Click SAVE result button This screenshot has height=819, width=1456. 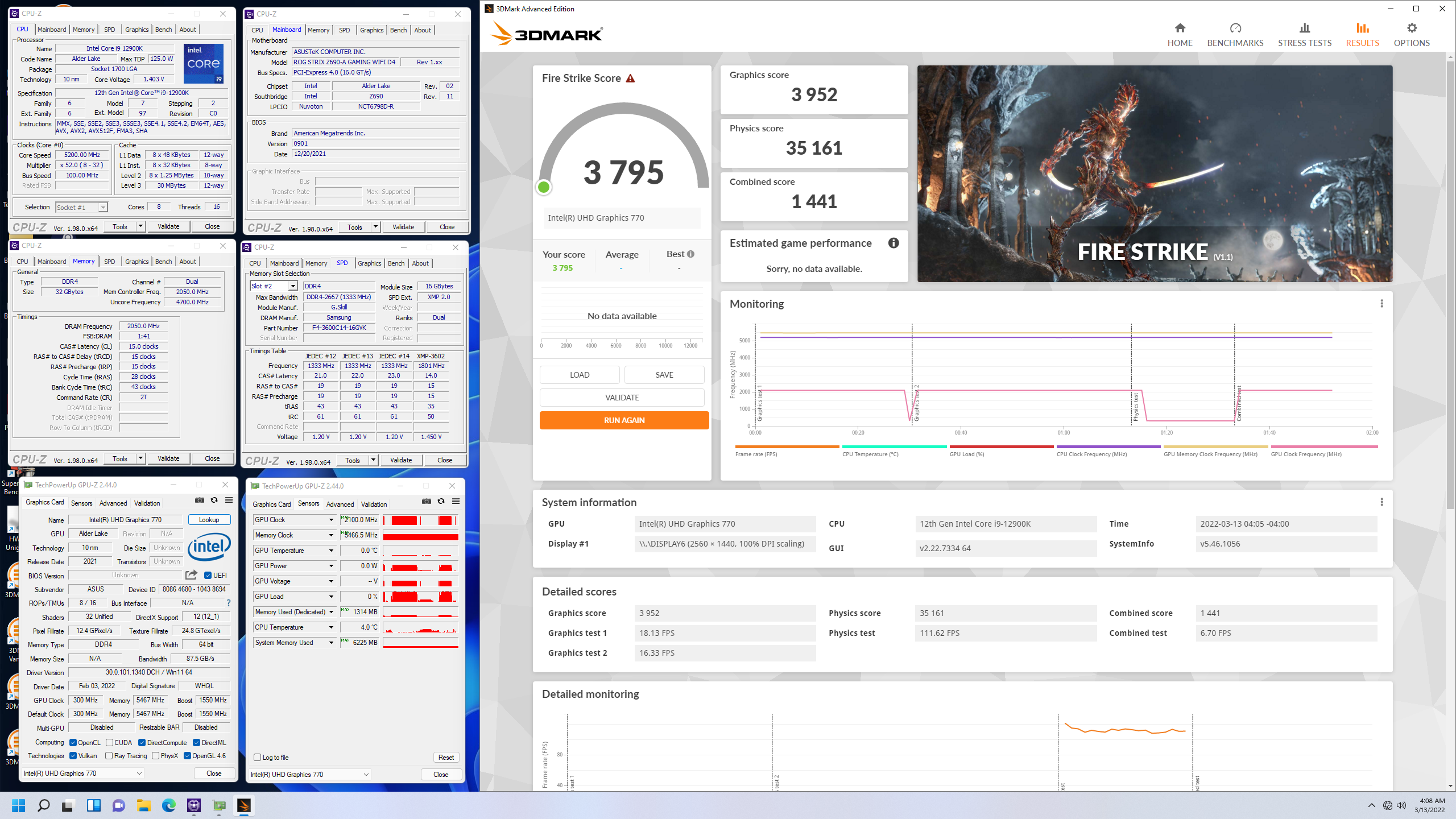pyautogui.click(x=664, y=375)
